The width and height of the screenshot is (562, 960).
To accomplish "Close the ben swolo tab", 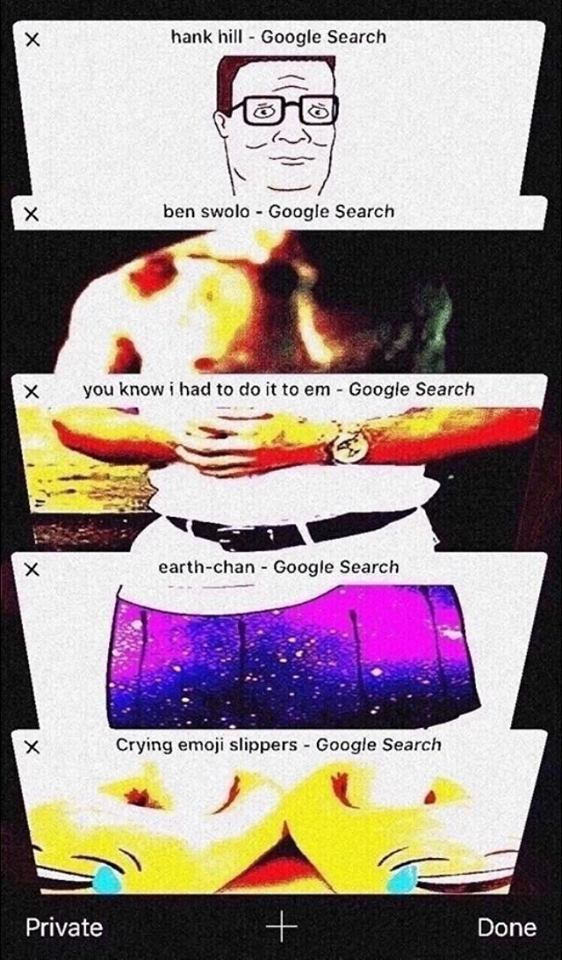I will [x=32, y=214].
